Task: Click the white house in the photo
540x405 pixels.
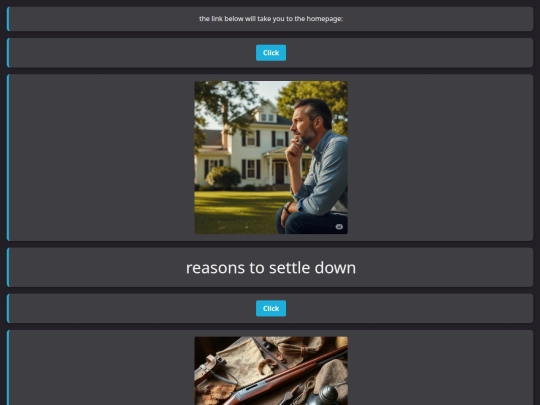Action: click(x=250, y=148)
